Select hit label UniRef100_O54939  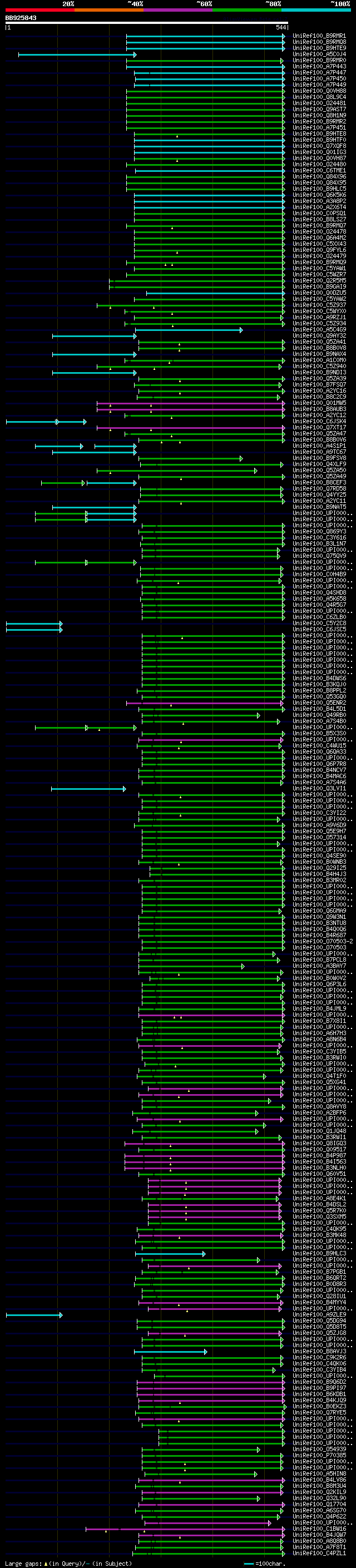(319, 1450)
